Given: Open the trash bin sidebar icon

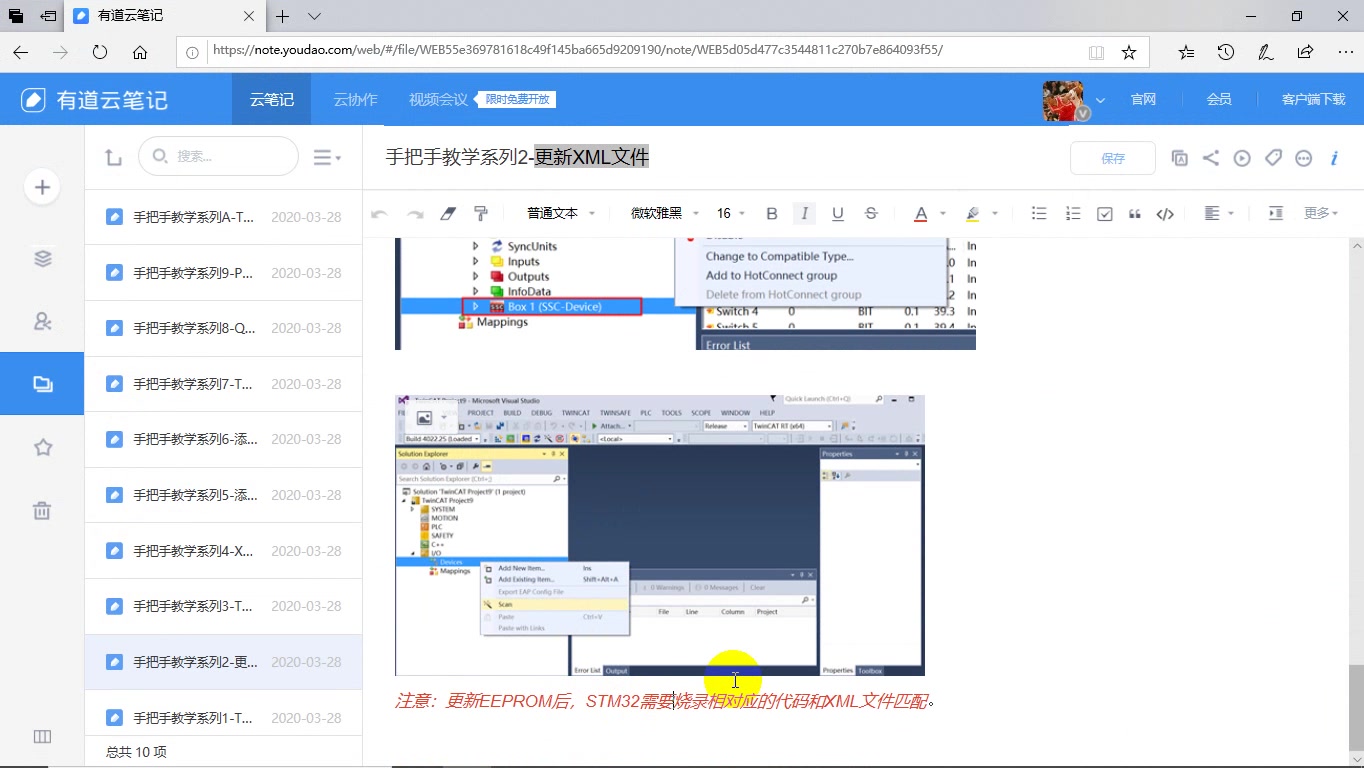Looking at the screenshot, I should 42,511.
